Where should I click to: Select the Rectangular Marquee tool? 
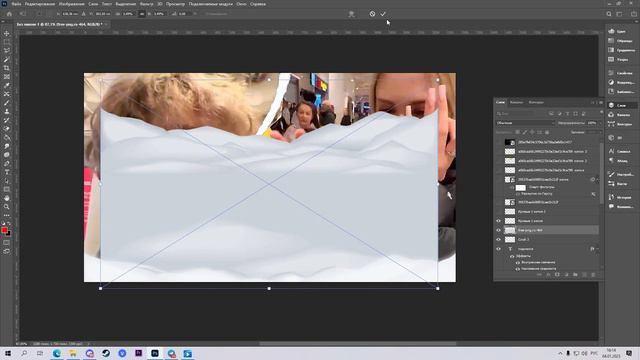coord(7,42)
